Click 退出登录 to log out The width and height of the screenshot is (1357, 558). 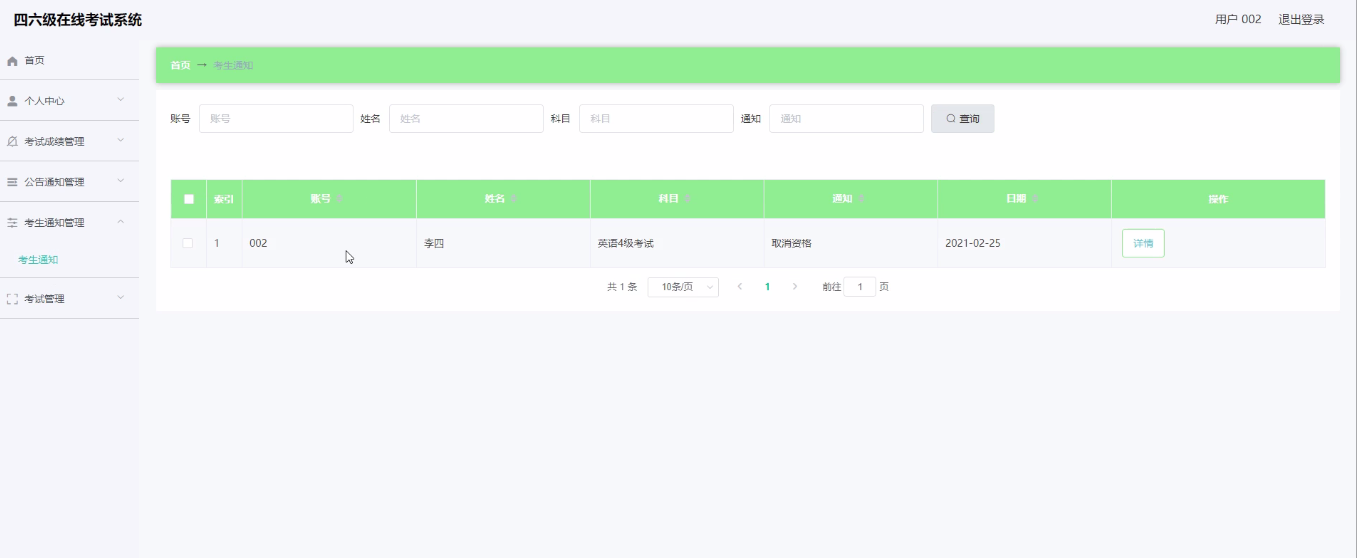(x=1301, y=19)
